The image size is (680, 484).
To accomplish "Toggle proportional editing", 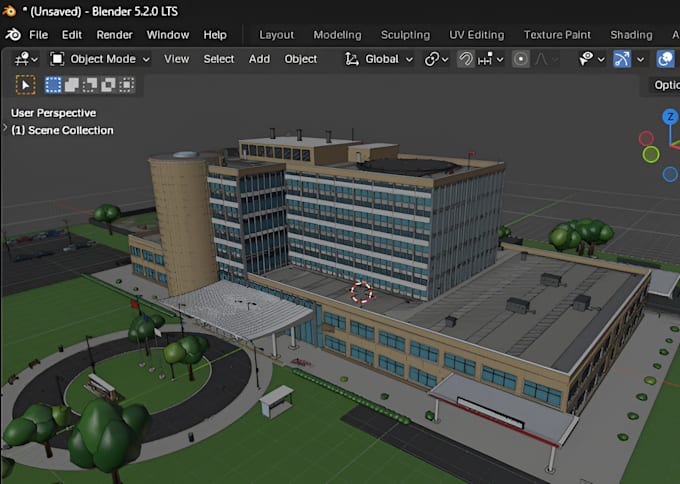I will click(x=521, y=59).
